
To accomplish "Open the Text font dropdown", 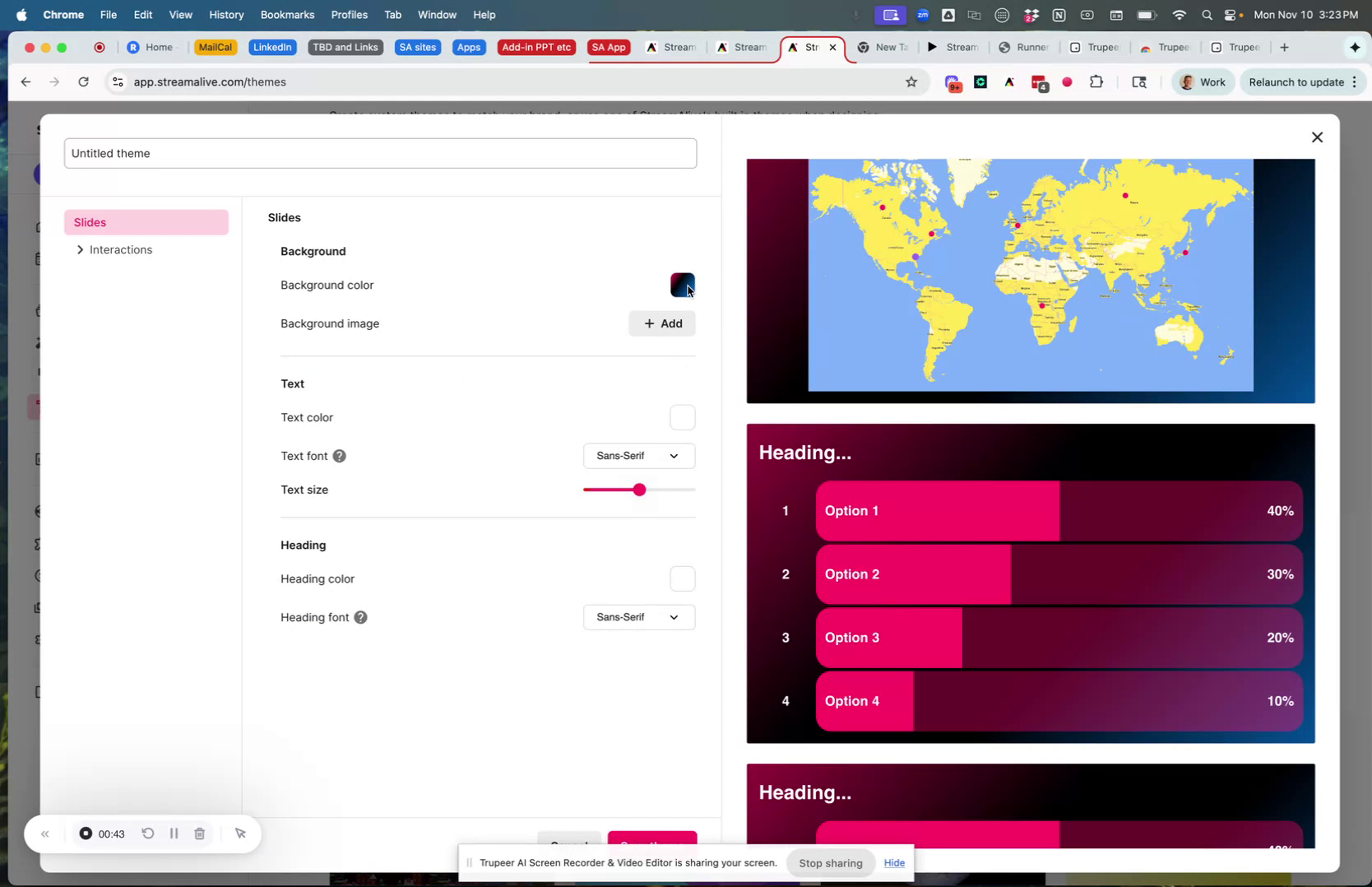I will pos(638,456).
